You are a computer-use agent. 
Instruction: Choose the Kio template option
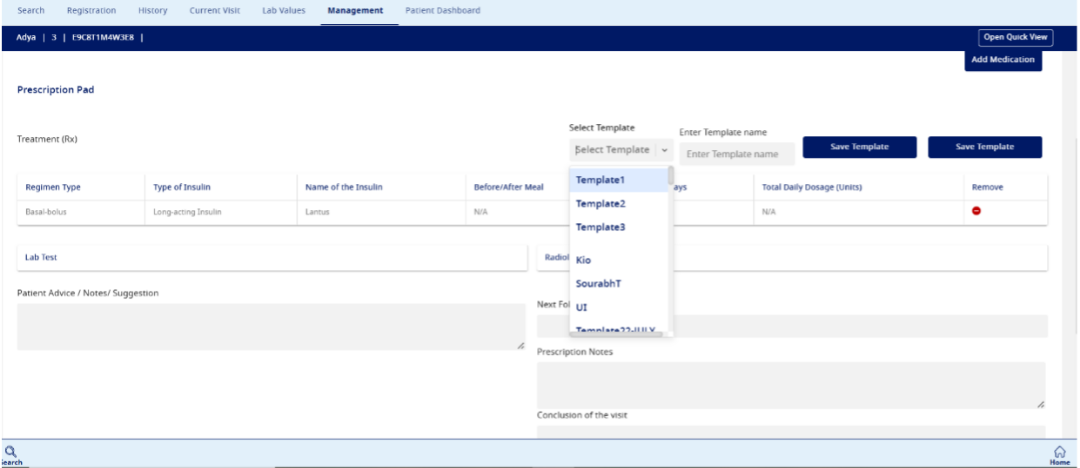tap(584, 260)
